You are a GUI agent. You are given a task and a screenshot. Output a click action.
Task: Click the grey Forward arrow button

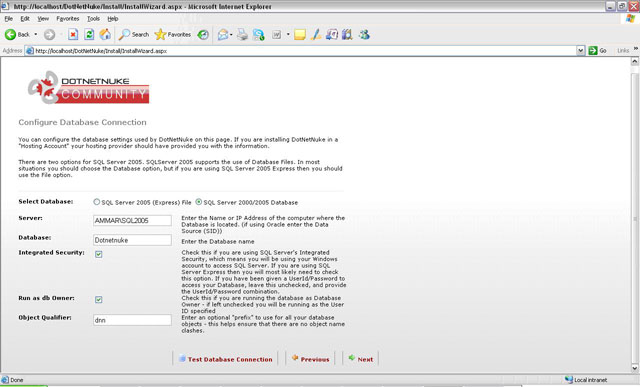(49, 35)
